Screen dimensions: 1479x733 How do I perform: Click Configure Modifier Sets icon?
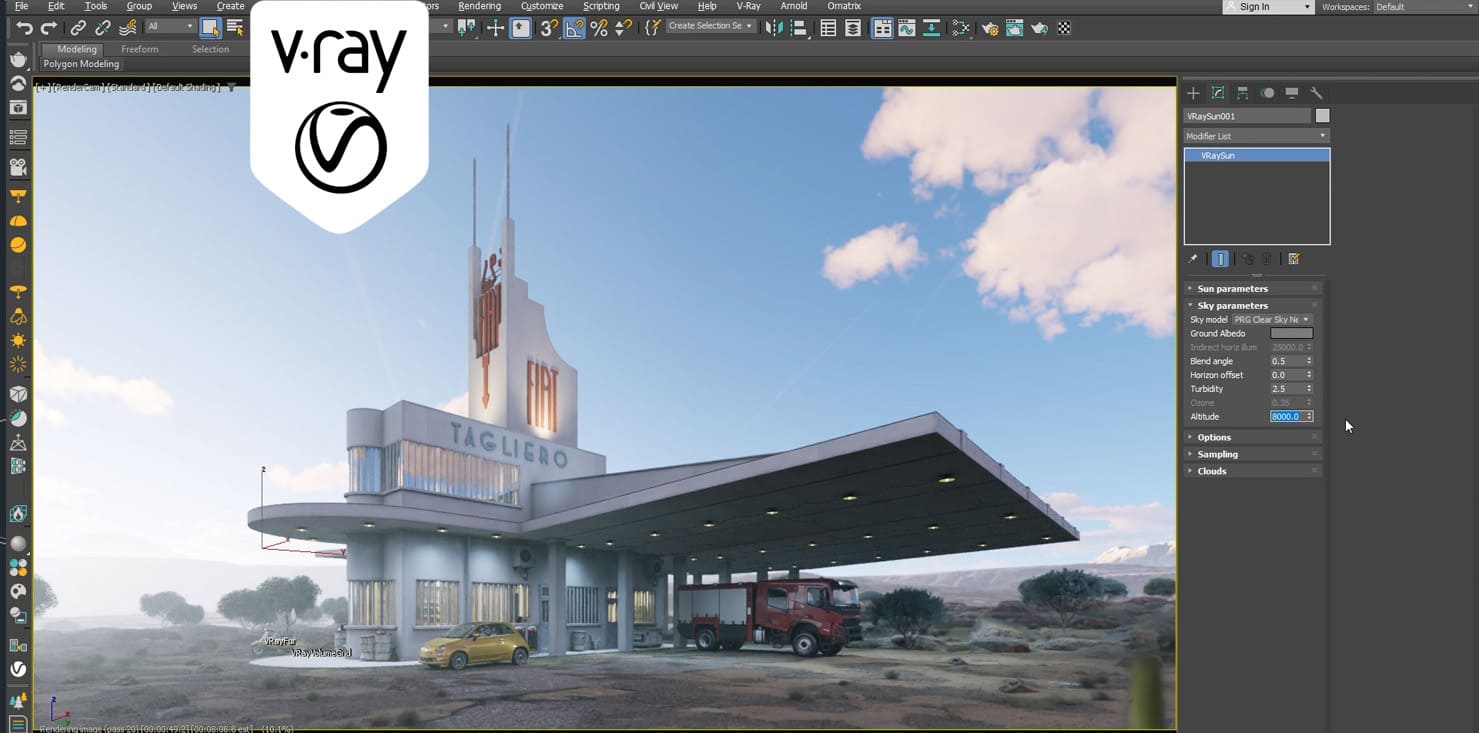click(1293, 259)
